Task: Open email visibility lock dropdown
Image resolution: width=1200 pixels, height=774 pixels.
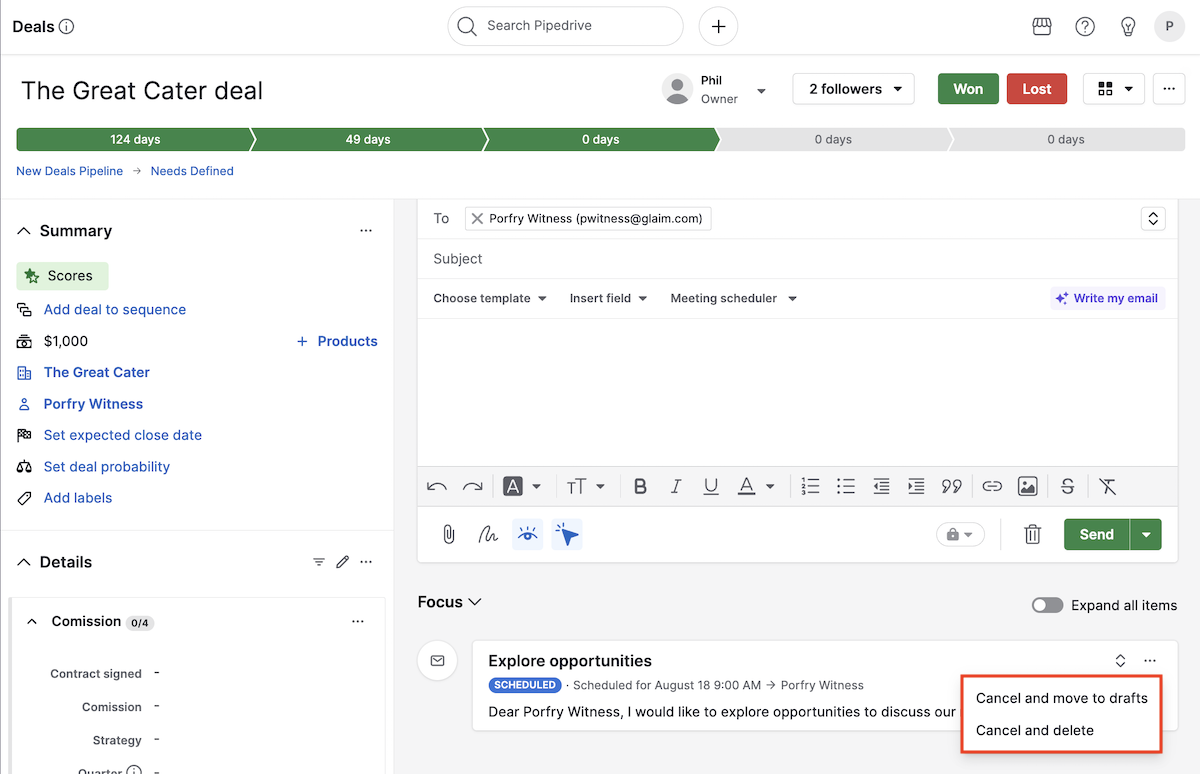Action: tap(960, 535)
